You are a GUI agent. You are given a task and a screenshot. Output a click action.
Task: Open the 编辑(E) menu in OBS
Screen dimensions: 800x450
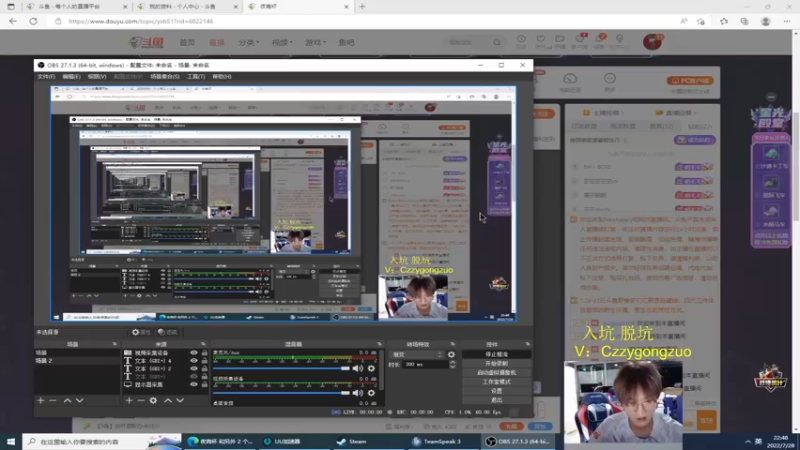[71, 77]
